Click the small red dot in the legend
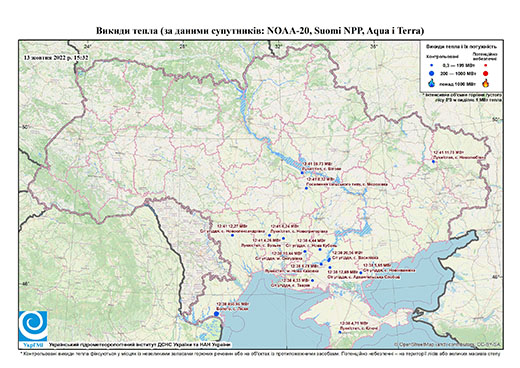 point(485,65)
